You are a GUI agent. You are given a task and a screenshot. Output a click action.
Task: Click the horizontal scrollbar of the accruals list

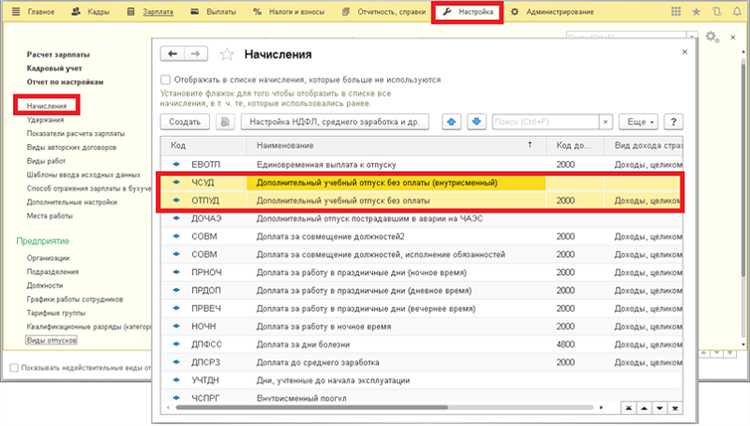[312, 408]
